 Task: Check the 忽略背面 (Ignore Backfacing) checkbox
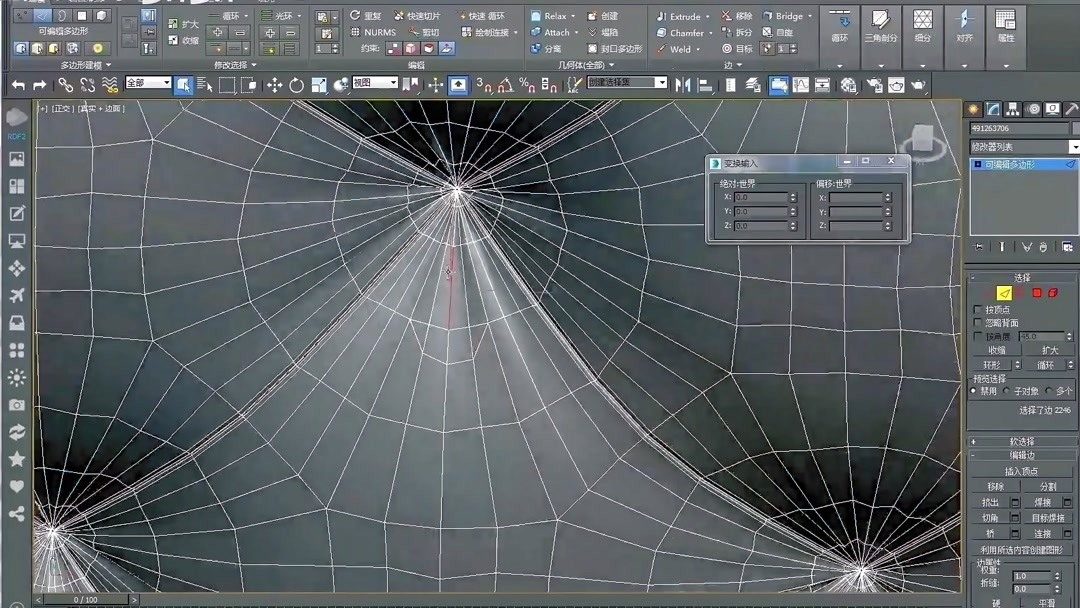coord(976,321)
